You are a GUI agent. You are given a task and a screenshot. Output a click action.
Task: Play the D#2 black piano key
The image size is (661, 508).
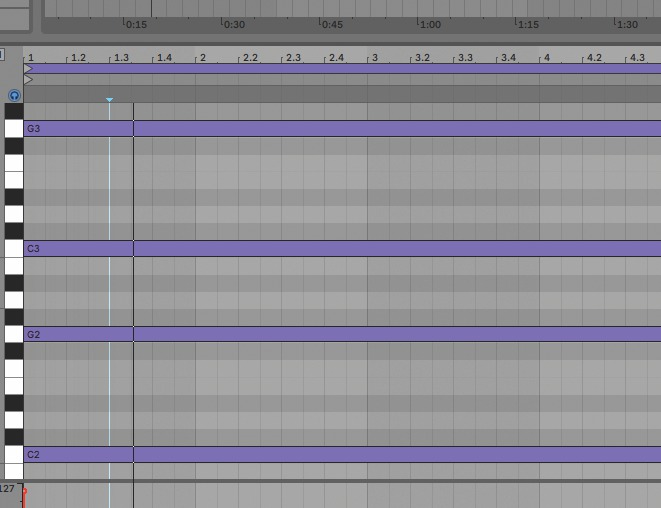14,403
